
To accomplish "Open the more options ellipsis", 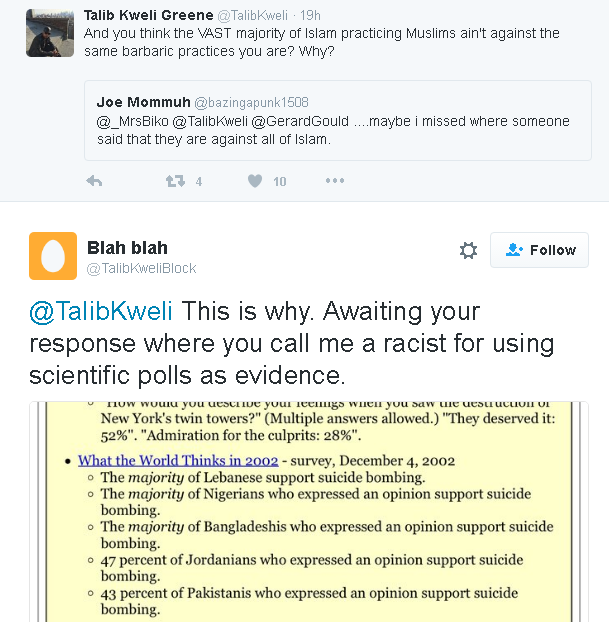I will [334, 181].
